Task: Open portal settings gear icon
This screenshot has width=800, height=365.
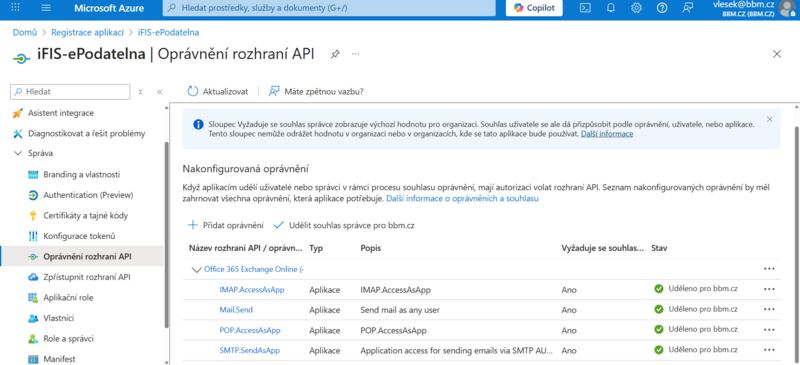Action: click(x=636, y=8)
